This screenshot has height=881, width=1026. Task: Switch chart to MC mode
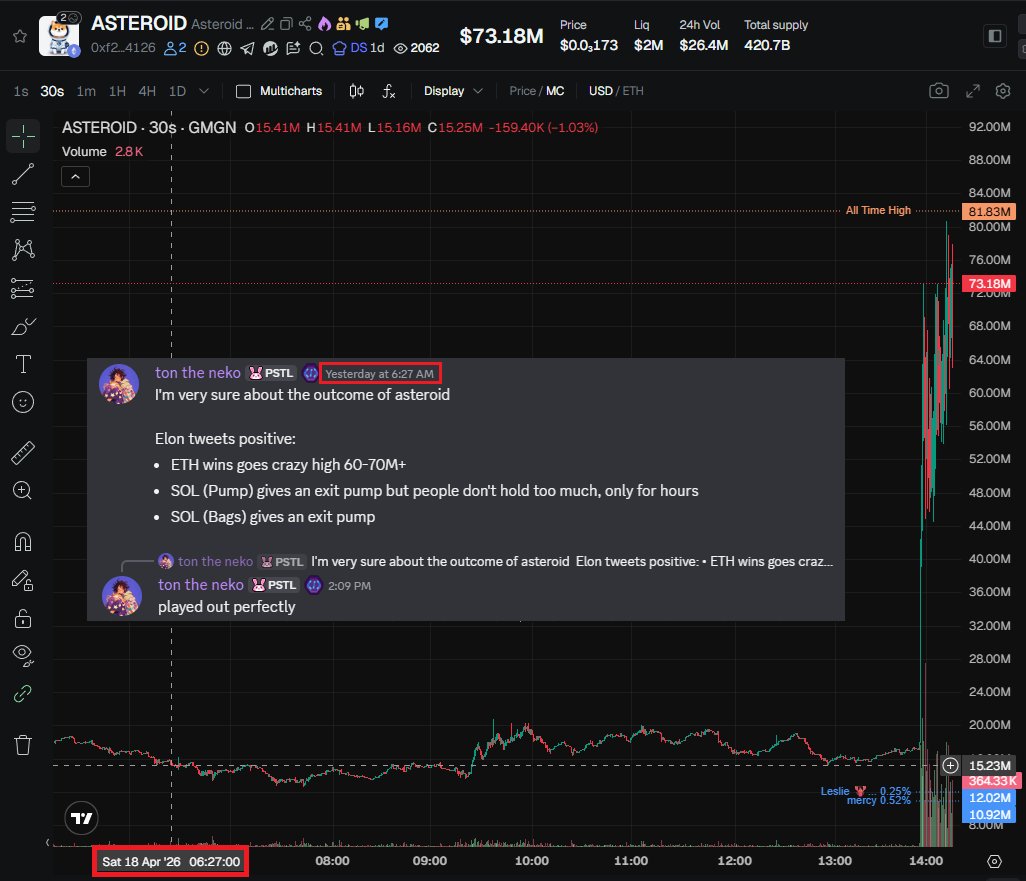pos(555,91)
